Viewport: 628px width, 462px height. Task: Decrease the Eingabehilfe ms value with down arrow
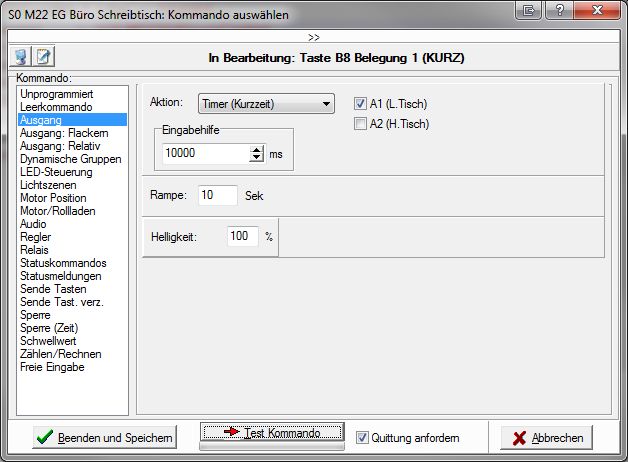257,158
